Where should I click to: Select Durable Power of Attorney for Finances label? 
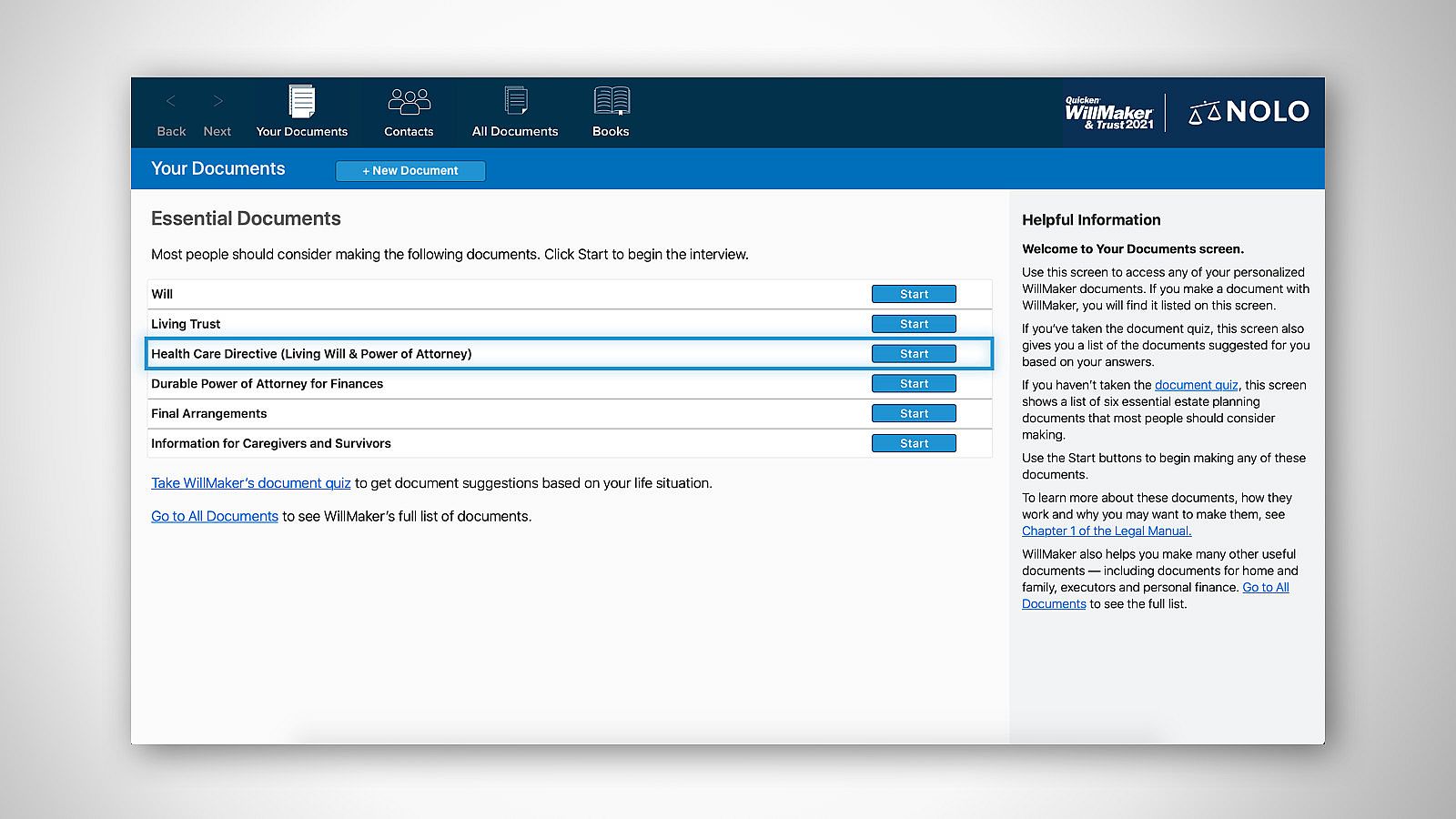click(267, 384)
